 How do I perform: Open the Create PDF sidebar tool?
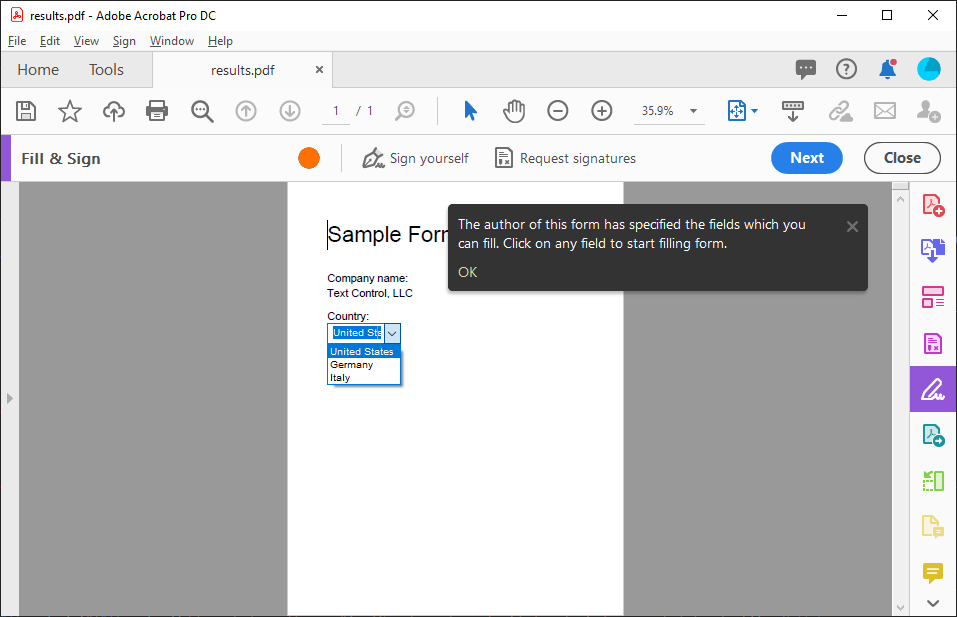point(933,205)
